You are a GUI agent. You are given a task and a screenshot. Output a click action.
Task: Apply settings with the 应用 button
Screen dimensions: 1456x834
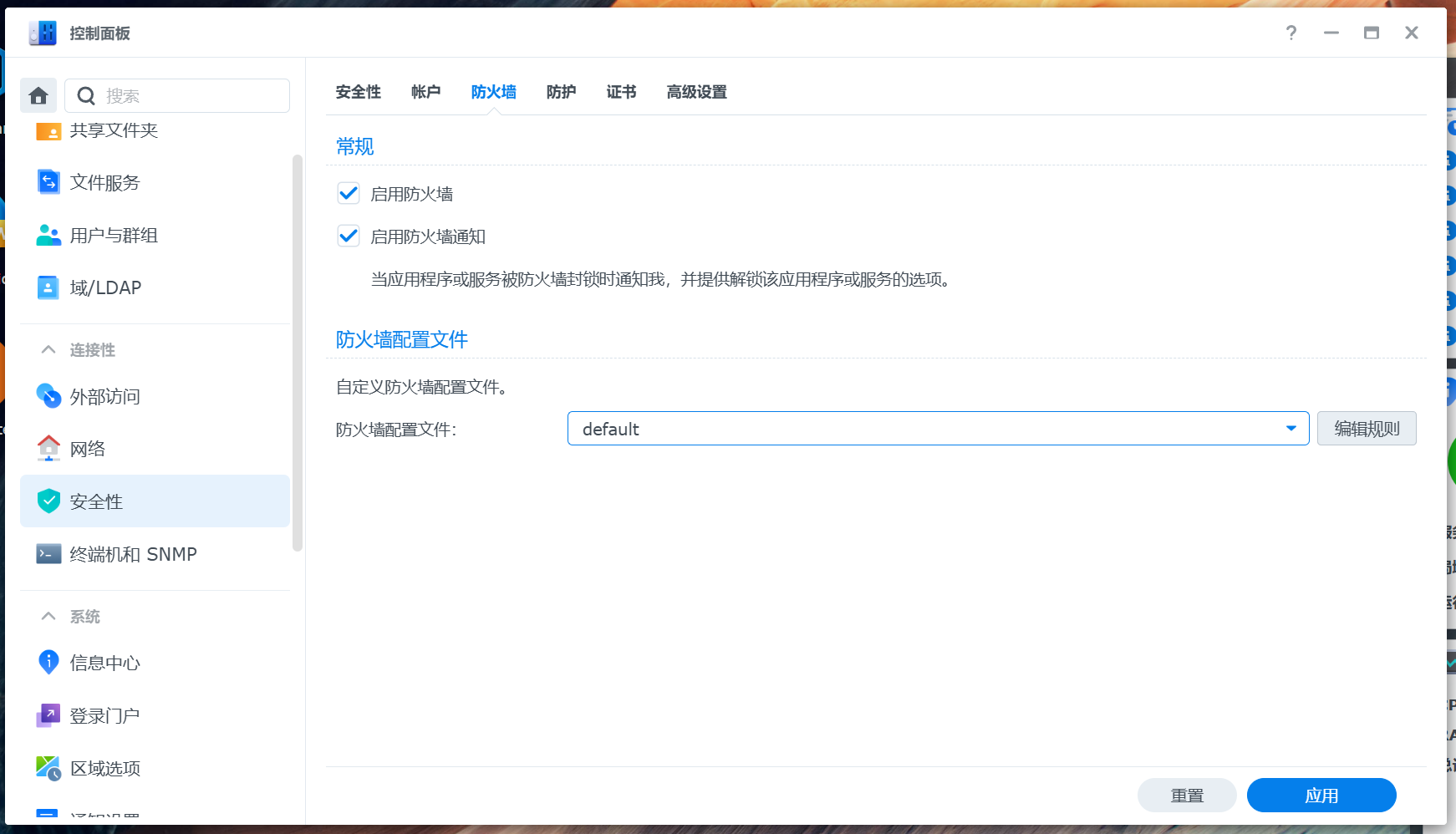point(1321,795)
